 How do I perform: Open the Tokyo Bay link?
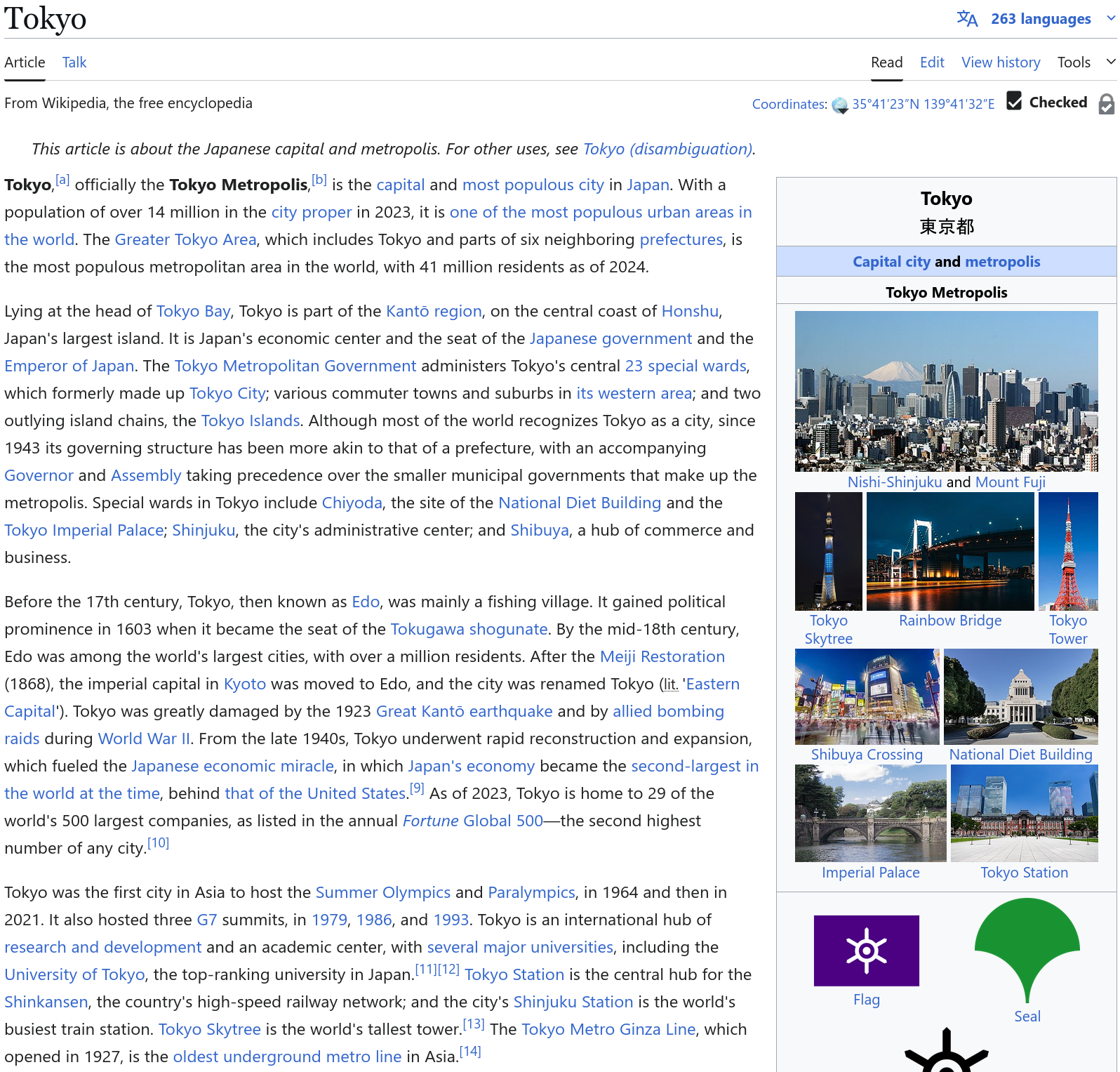193,311
